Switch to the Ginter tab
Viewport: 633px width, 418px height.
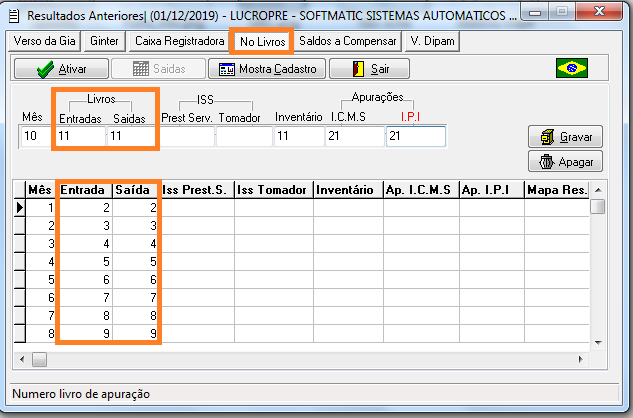(x=105, y=41)
